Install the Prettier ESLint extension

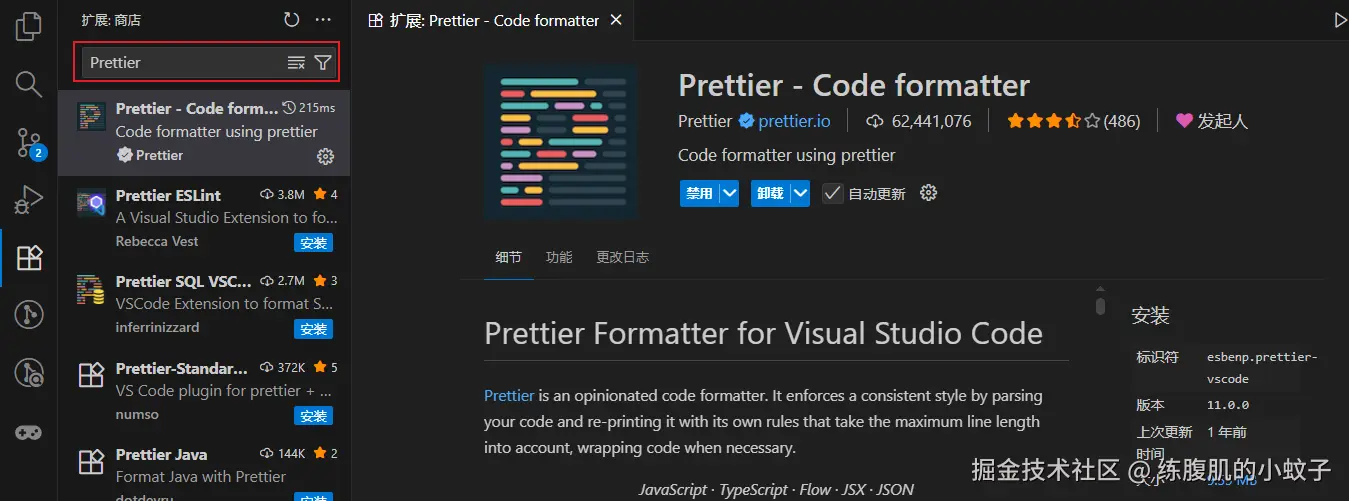click(x=313, y=243)
